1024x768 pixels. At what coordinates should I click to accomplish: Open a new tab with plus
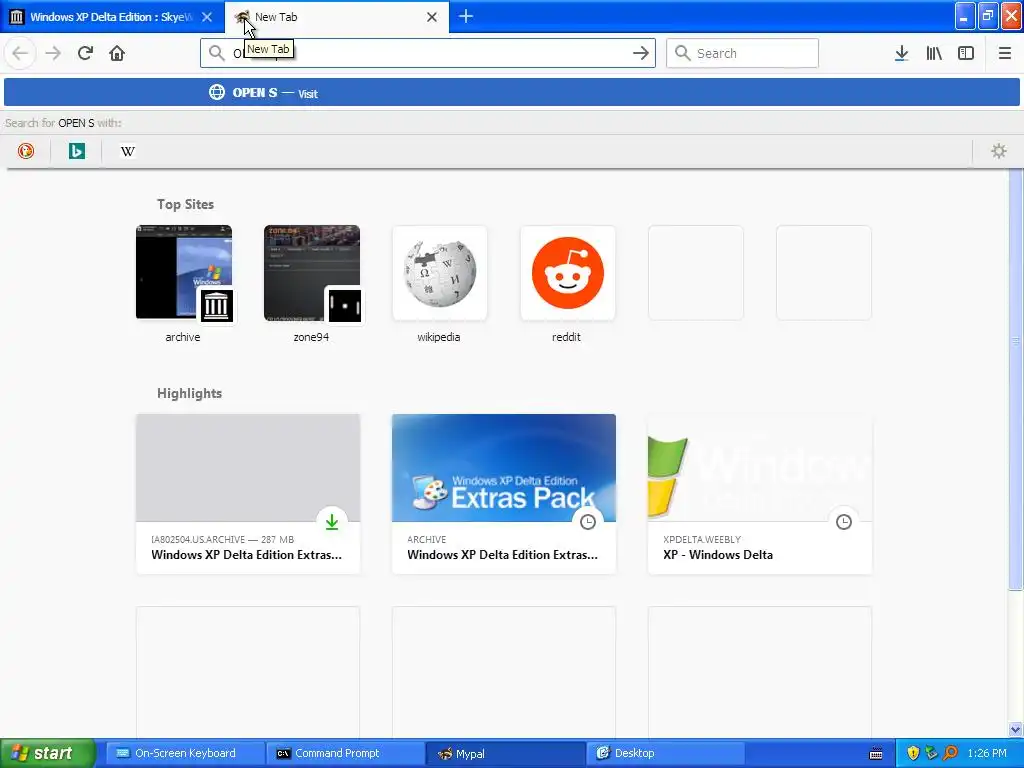466,16
